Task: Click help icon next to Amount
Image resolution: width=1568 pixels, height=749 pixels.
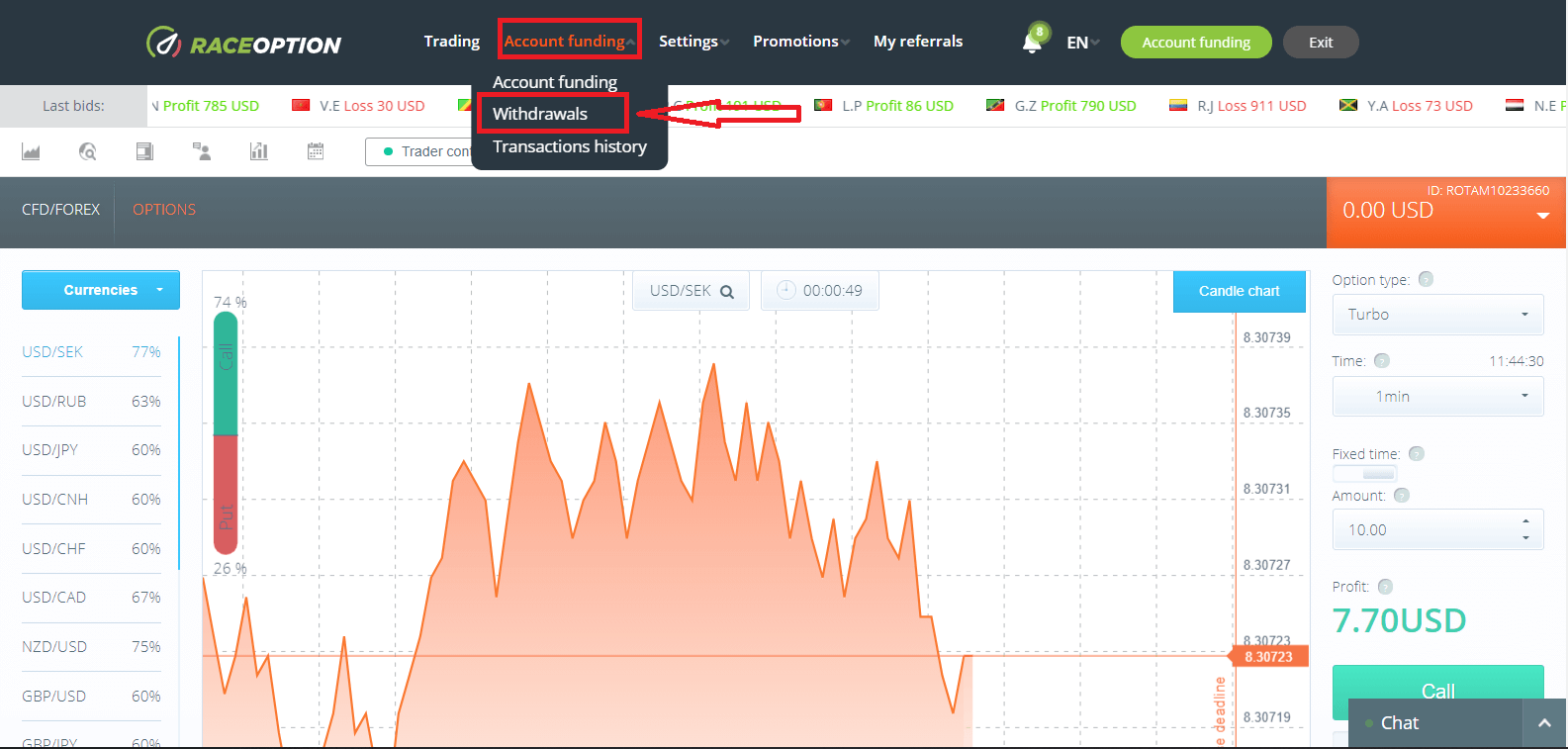Action: (x=1401, y=495)
